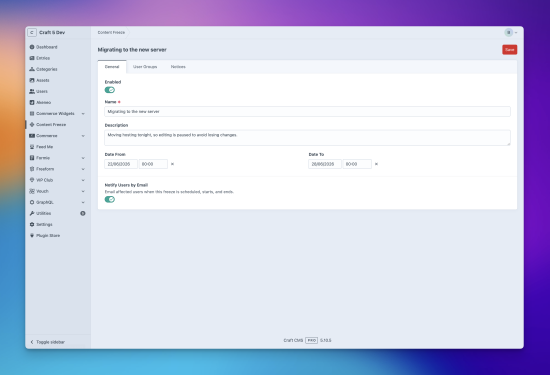Open Categories from the sidebar
The image size is (550, 375).
(x=43, y=69)
